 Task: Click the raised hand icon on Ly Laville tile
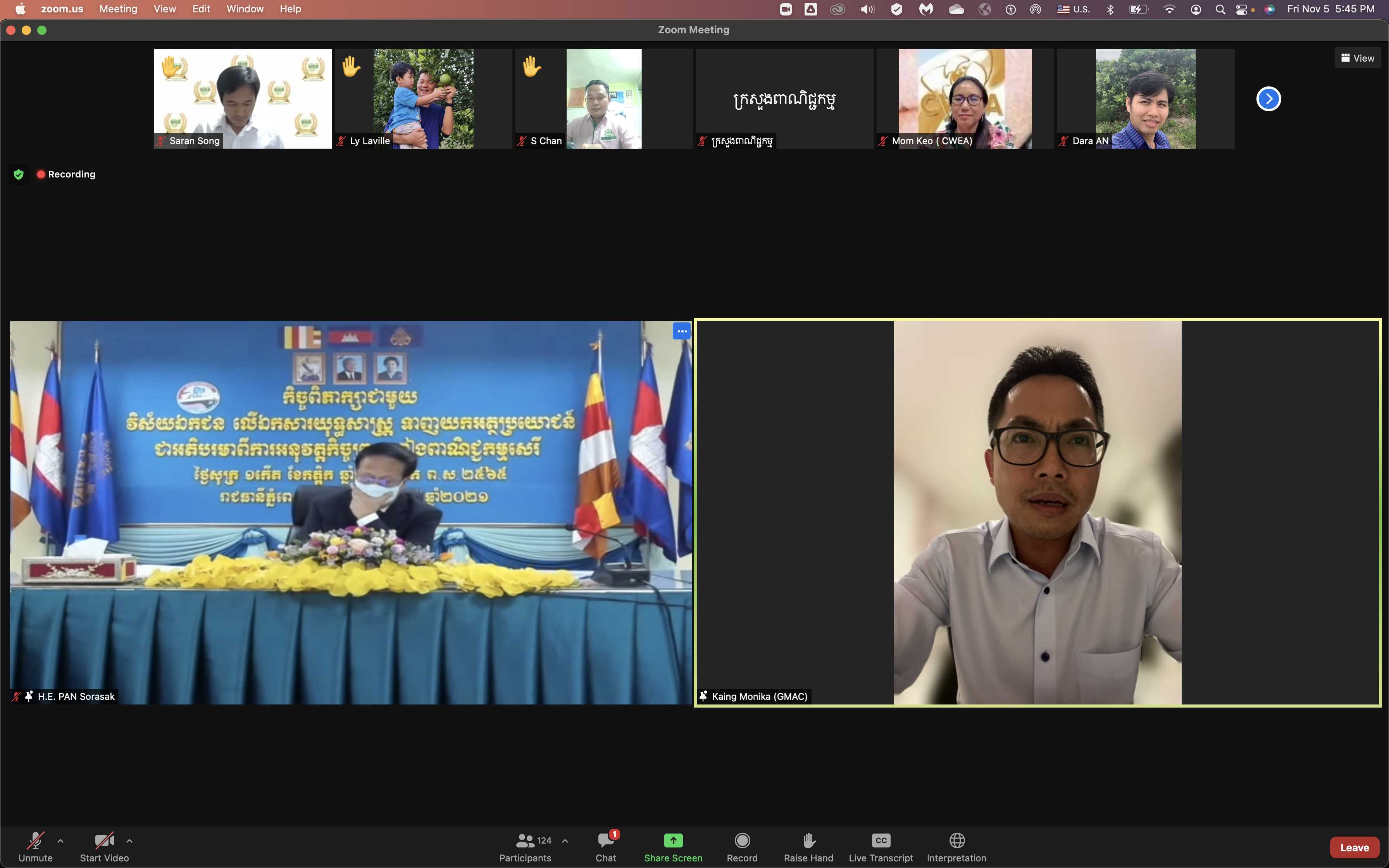point(351,67)
